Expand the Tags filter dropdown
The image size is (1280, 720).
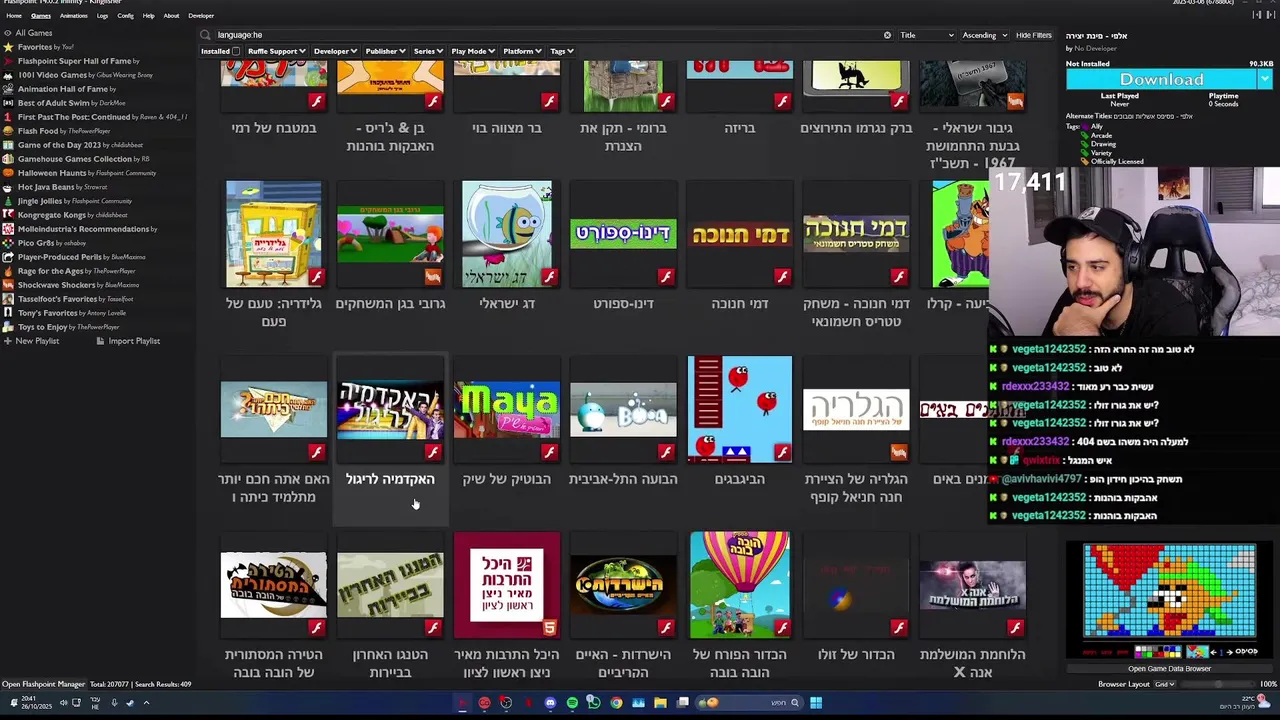(561, 51)
